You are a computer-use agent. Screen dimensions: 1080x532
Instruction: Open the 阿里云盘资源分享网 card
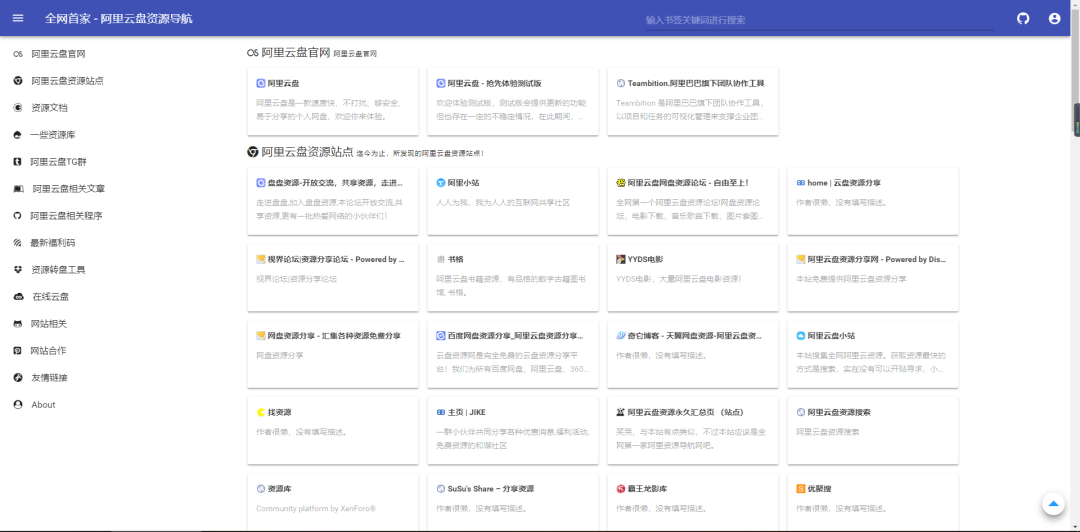click(873, 278)
